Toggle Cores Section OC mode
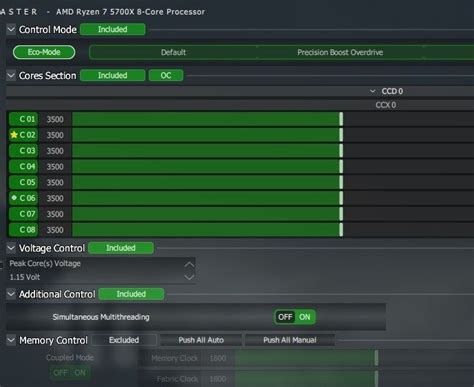The width and height of the screenshot is (474, 387). (166, 75)
